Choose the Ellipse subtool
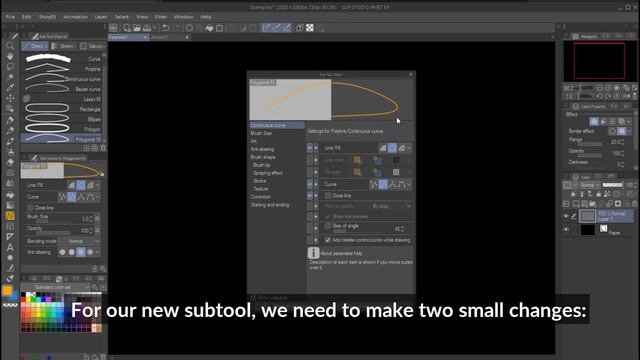Screen dimensions: 640x360 tap(62, 119)
